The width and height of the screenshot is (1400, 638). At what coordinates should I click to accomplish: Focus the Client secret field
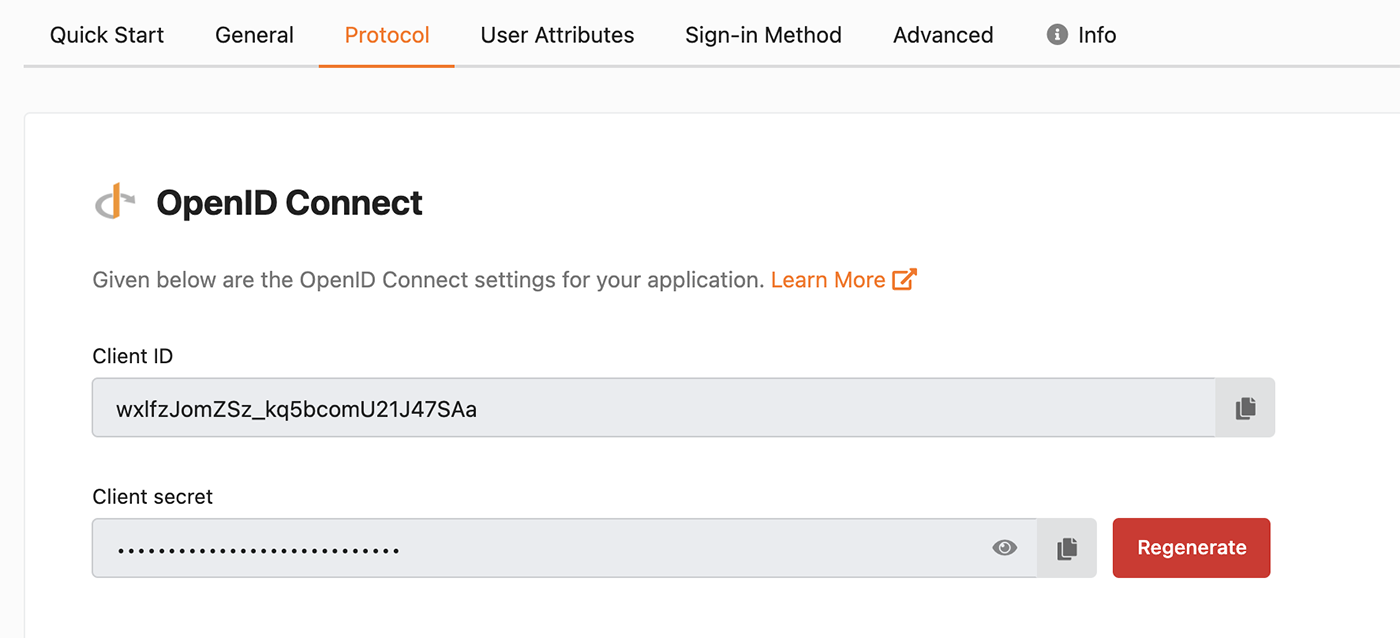(565, 548)
